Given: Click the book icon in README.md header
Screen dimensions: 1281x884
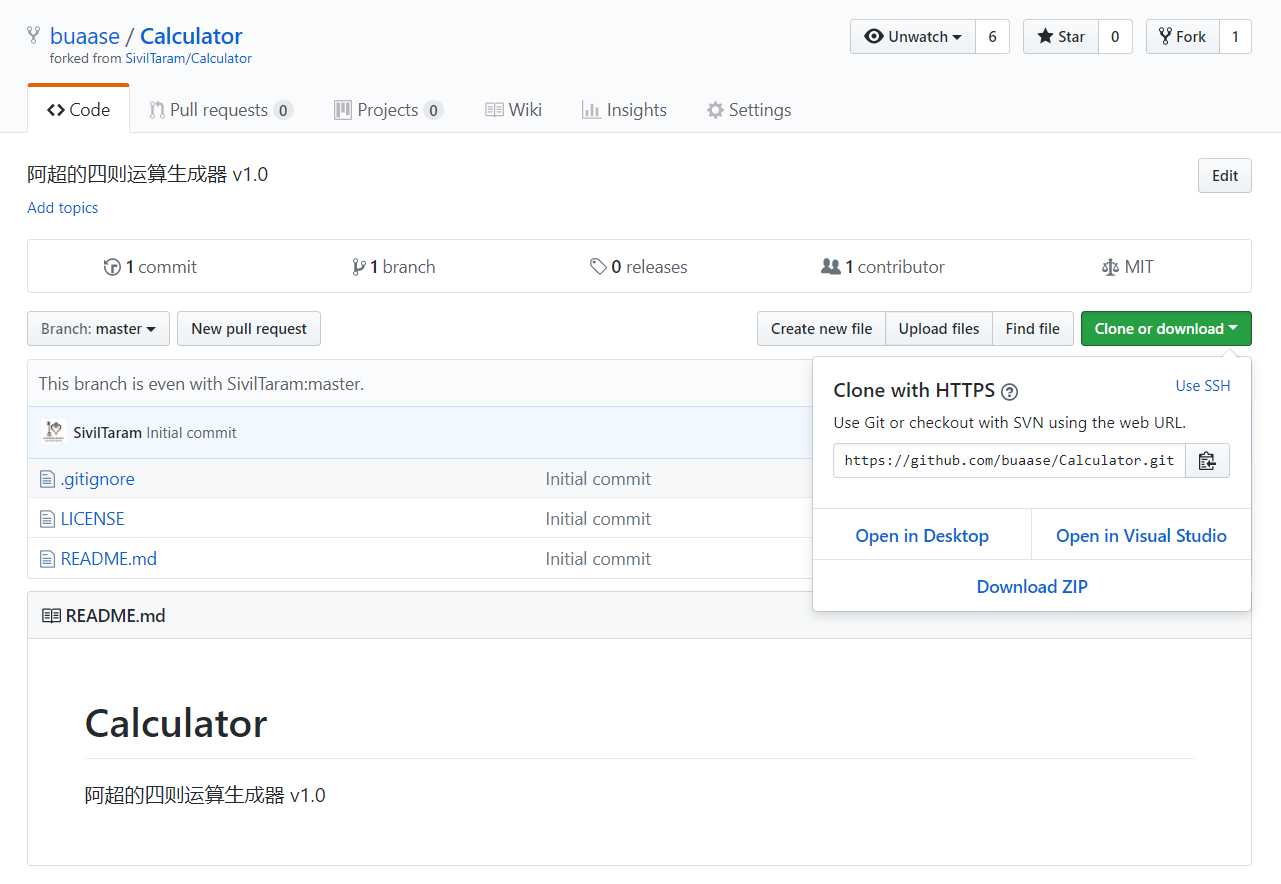Looking at the screenshot, I should (51, 616).
